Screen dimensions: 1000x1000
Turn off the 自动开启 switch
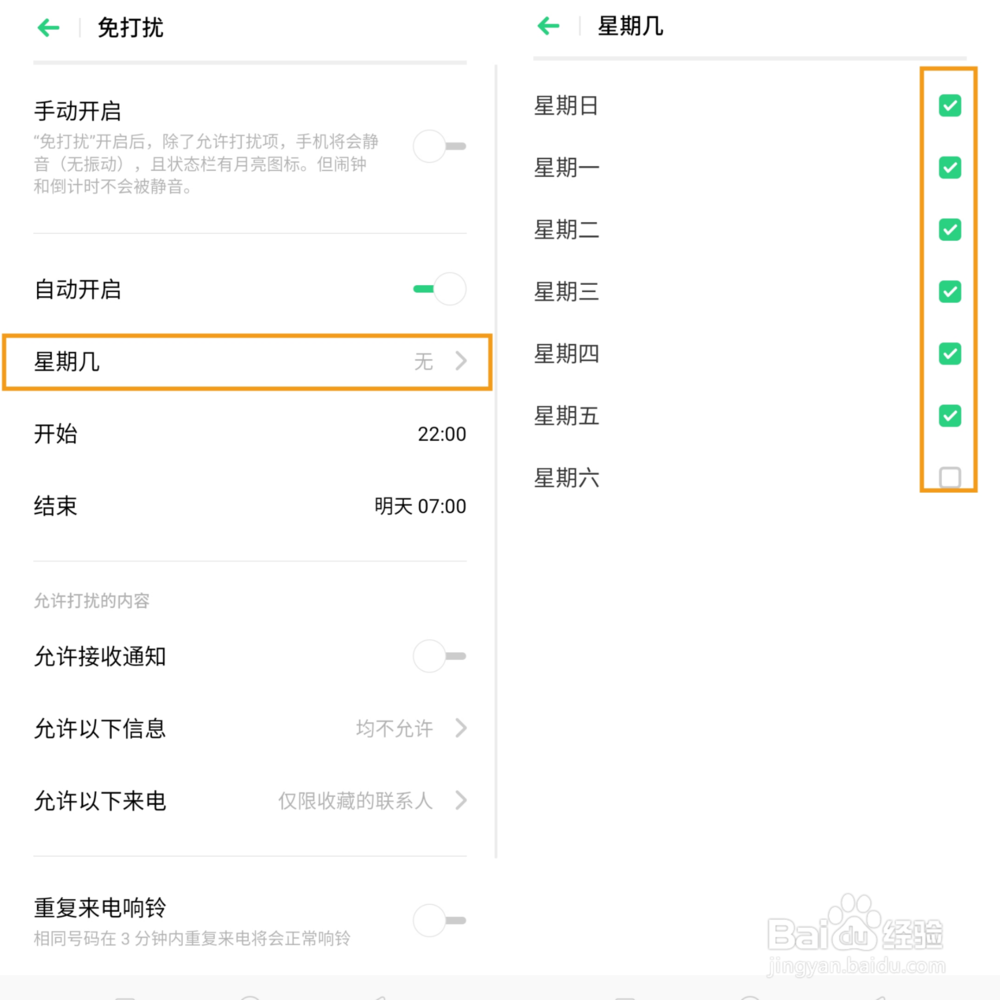point(439,290)
